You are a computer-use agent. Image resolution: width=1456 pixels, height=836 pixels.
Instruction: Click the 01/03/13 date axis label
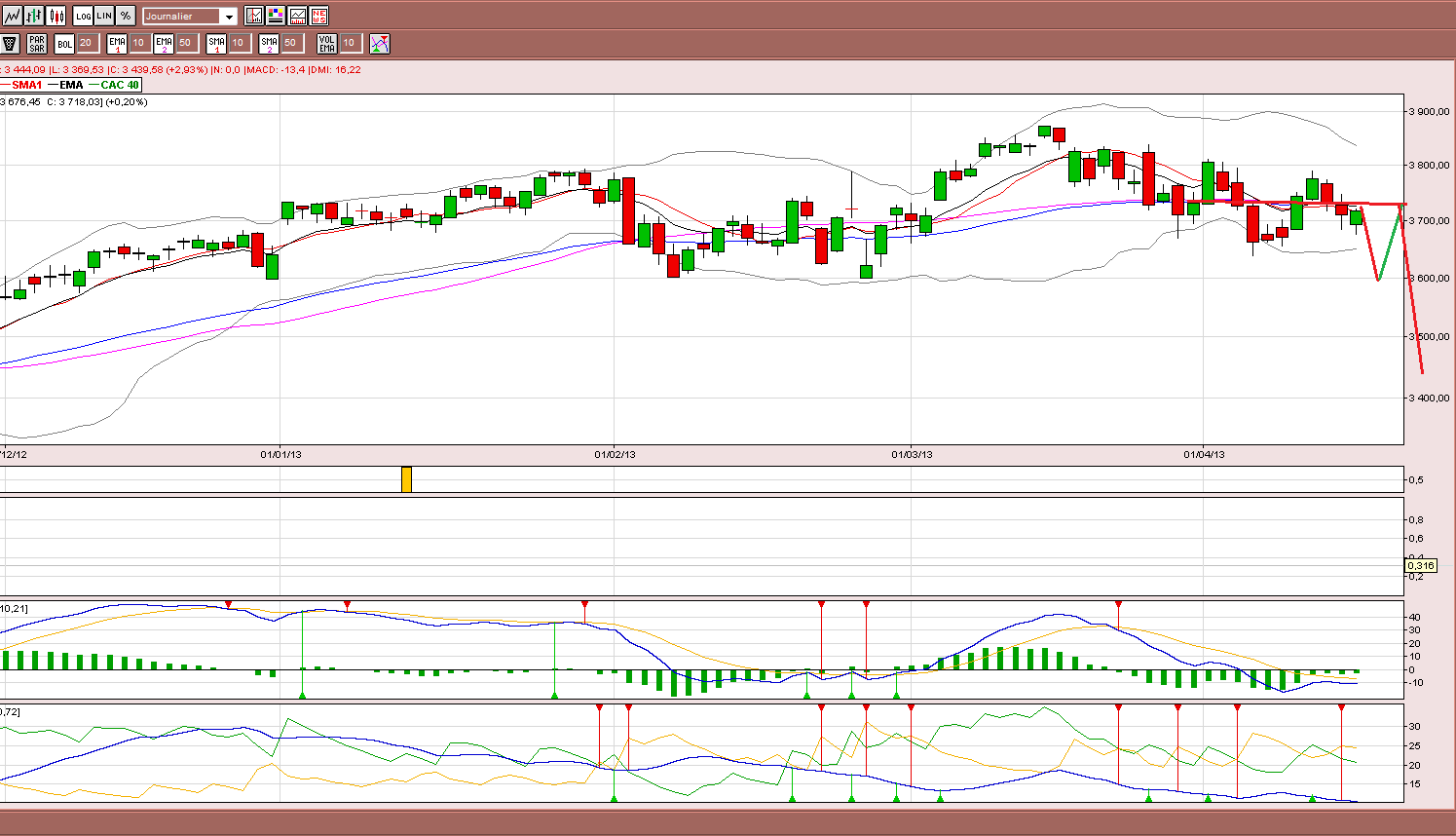(x=912, y=454)
